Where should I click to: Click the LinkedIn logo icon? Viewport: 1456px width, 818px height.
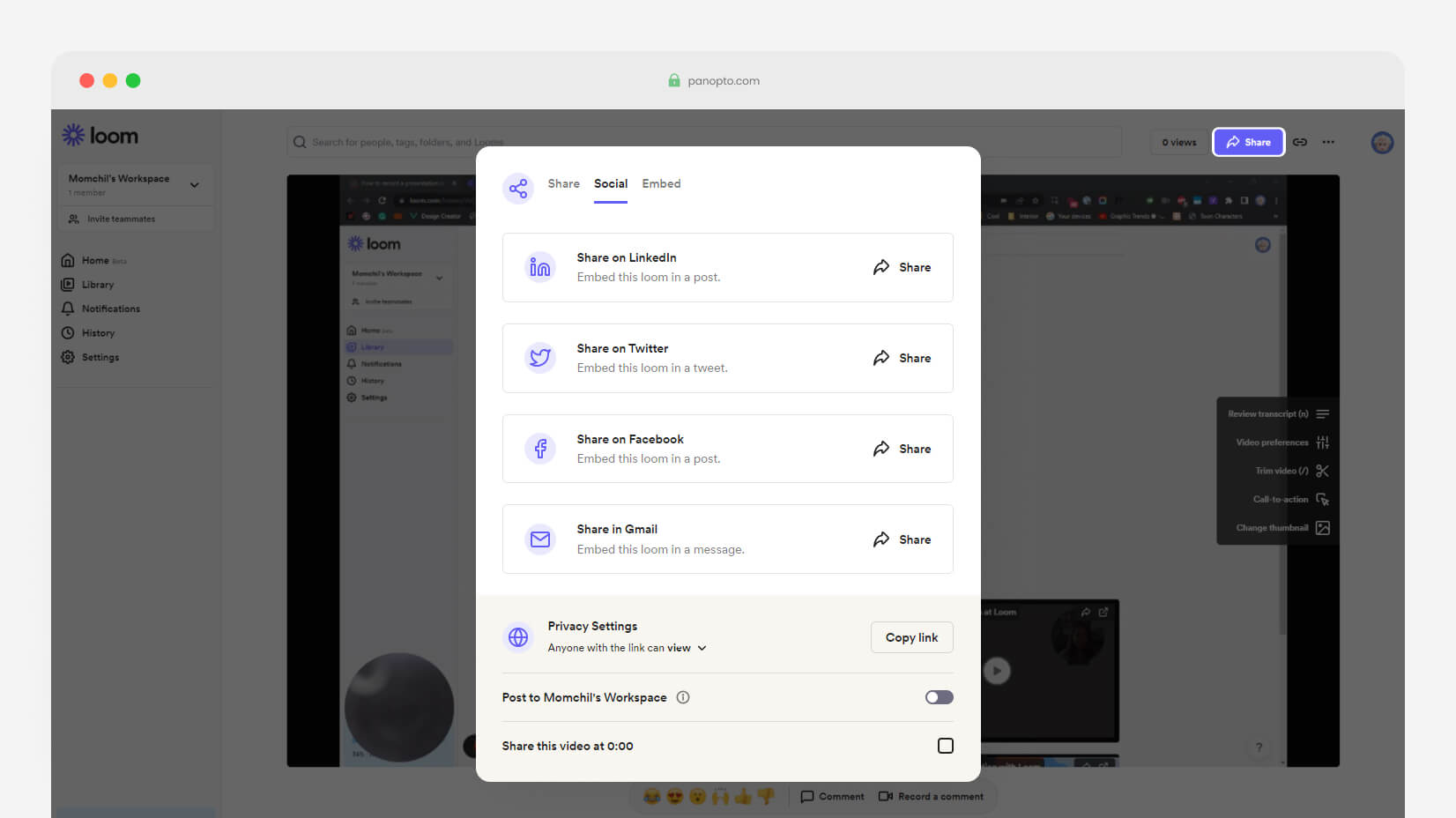click(x=540, y=267)
